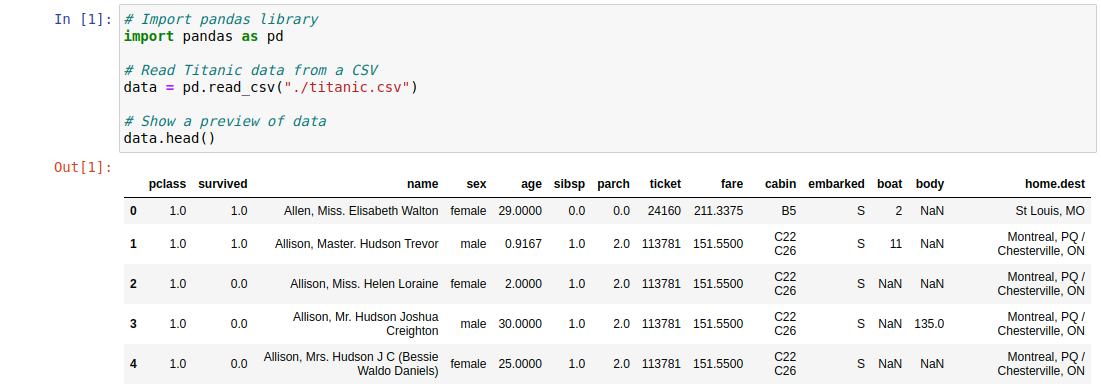1101x391 pixels.
Task: Click name 'Allison, Master. Hudson Trevor'
Action: coord(357,244)
